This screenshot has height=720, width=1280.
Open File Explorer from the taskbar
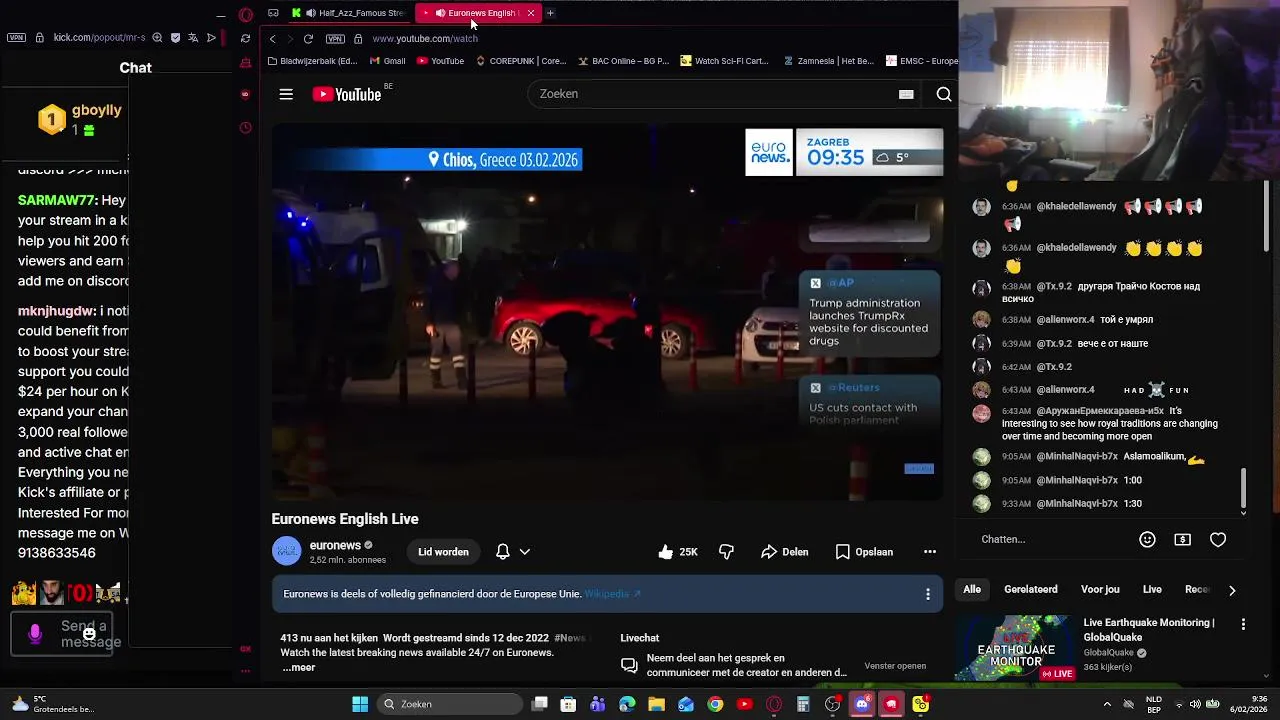656,704
